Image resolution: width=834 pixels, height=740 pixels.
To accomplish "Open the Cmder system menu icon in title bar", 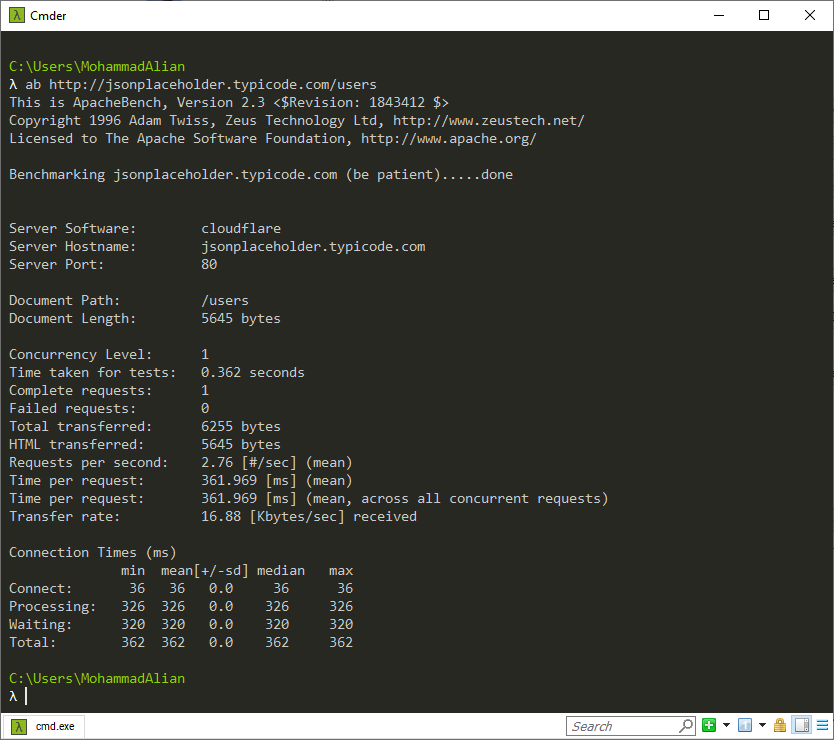I will [x=16, y=15].
